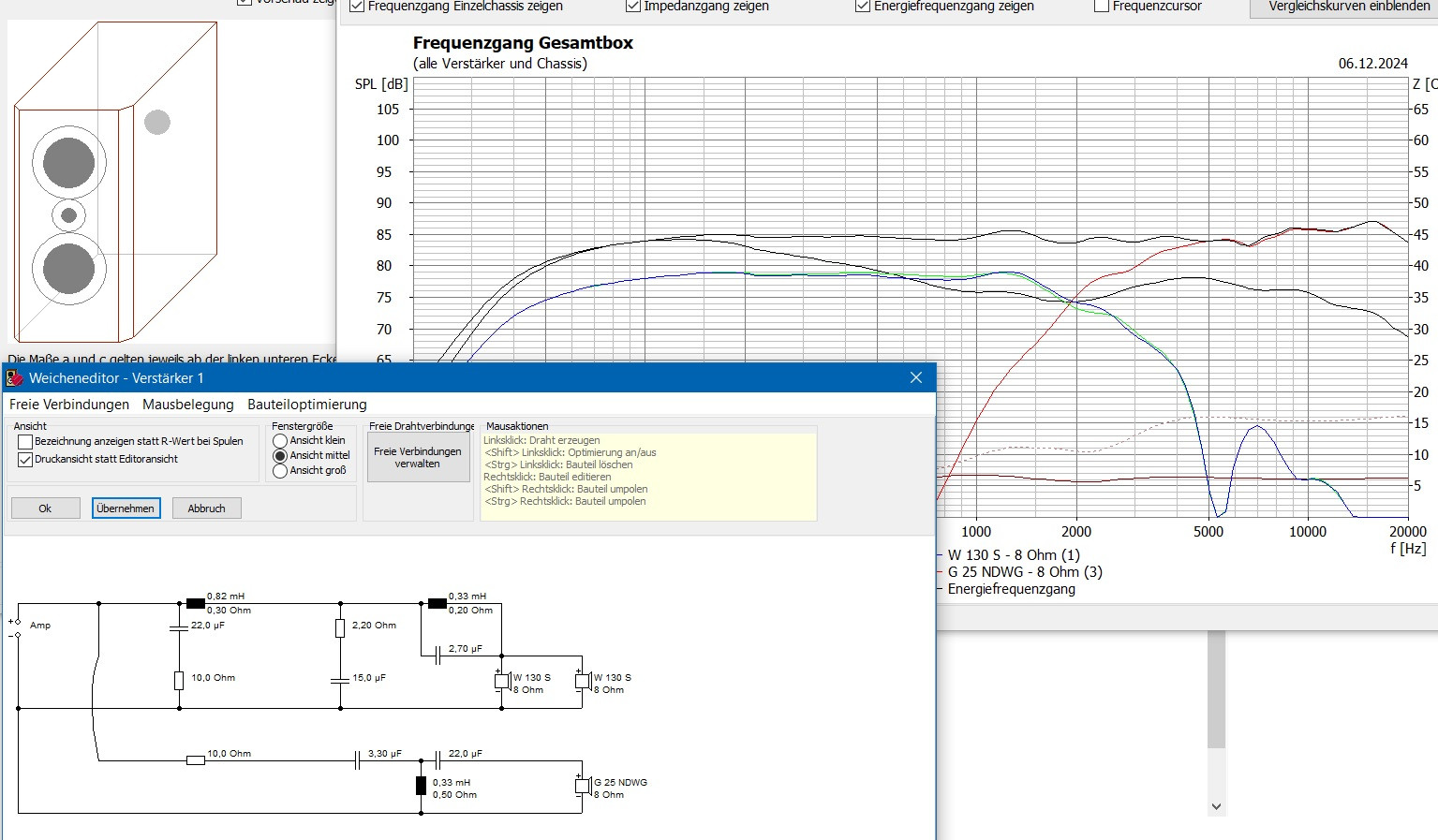Uncheck Druckansicht statt Editoransicht
1438x840 pixels.
pyautogui.click(x=25, y=460)
